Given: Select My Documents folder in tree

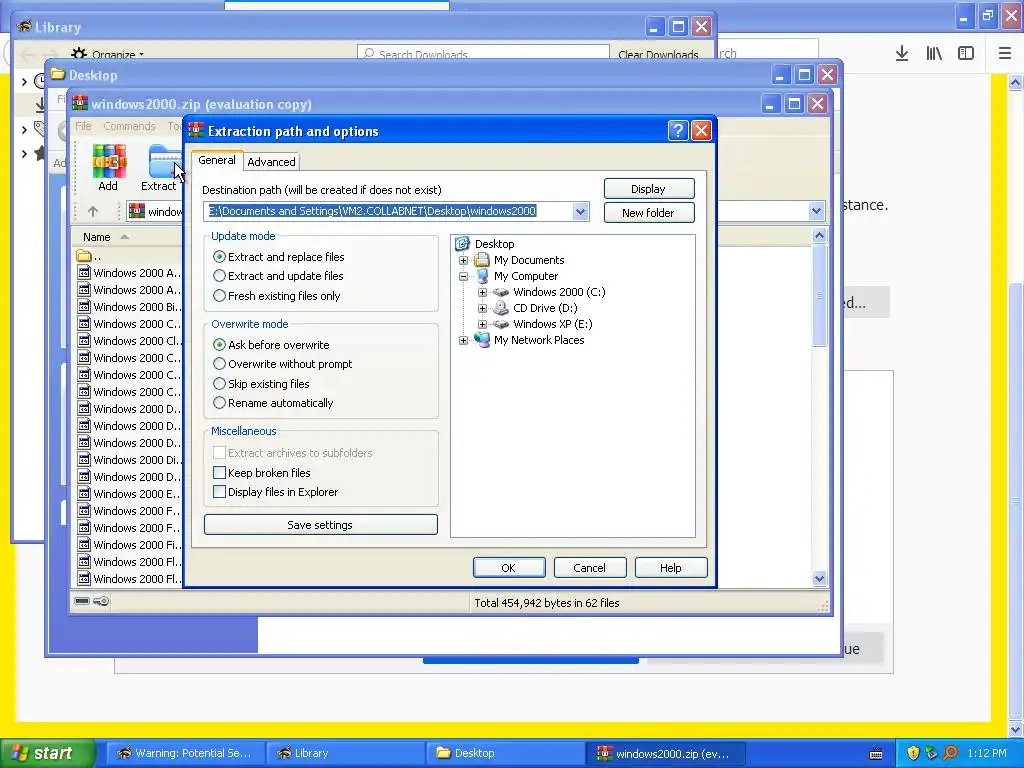Looking at the screenshot, I should pos(528,260).
